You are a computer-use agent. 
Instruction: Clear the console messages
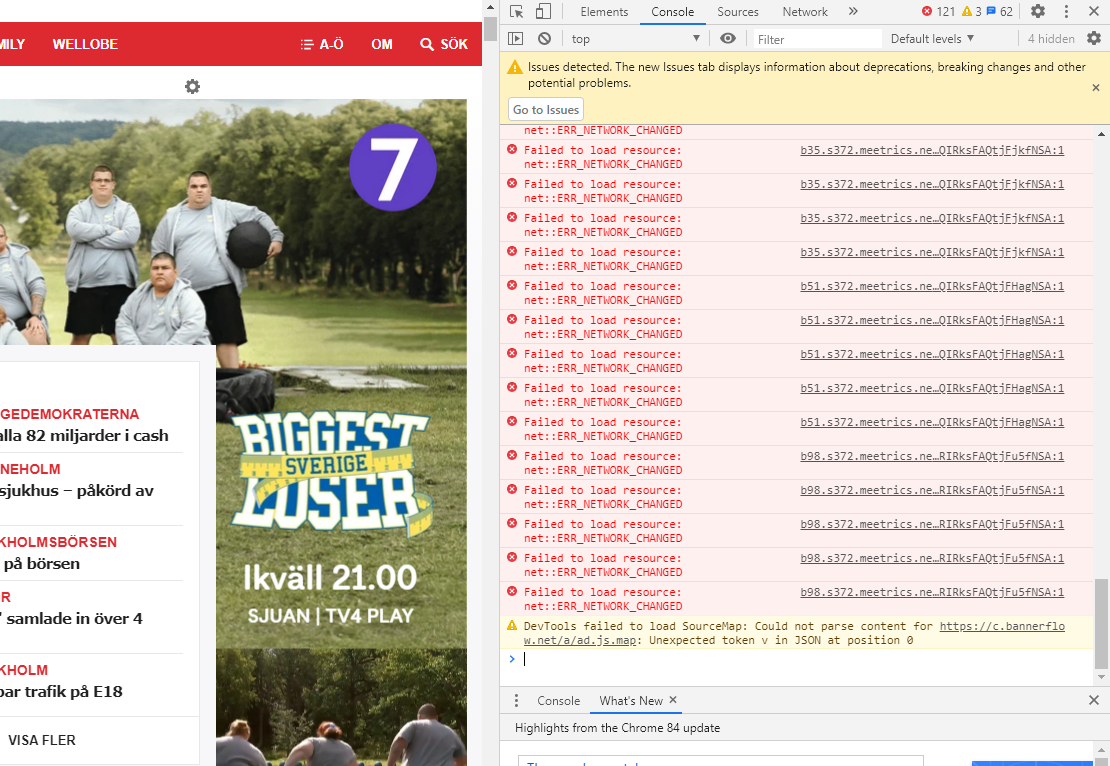pos(544,39)
